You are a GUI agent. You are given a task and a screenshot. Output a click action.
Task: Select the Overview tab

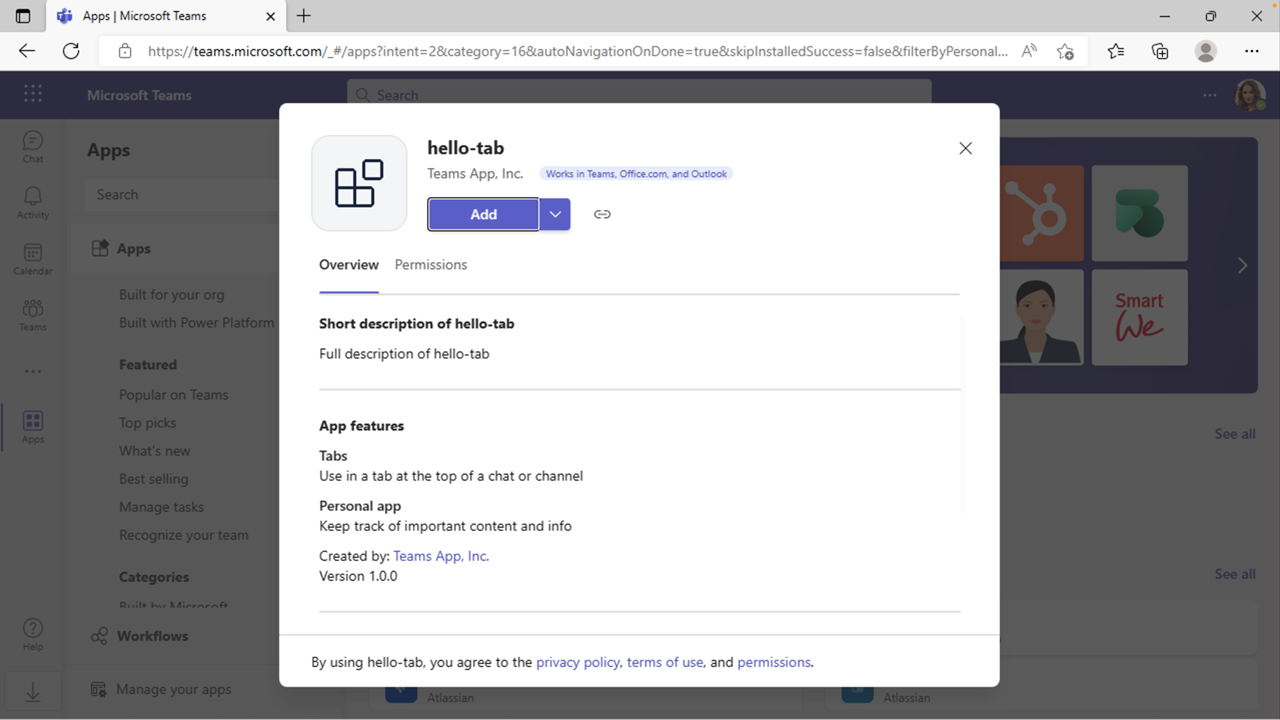tap(349, 265)
